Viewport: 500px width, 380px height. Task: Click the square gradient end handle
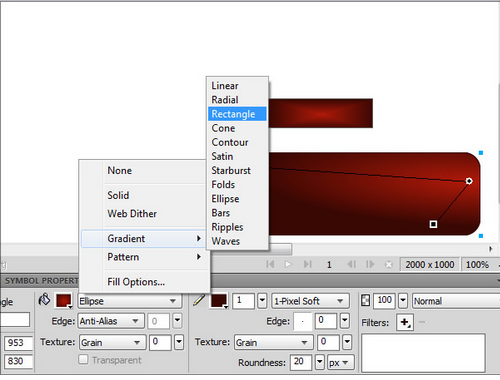(433, 224)
